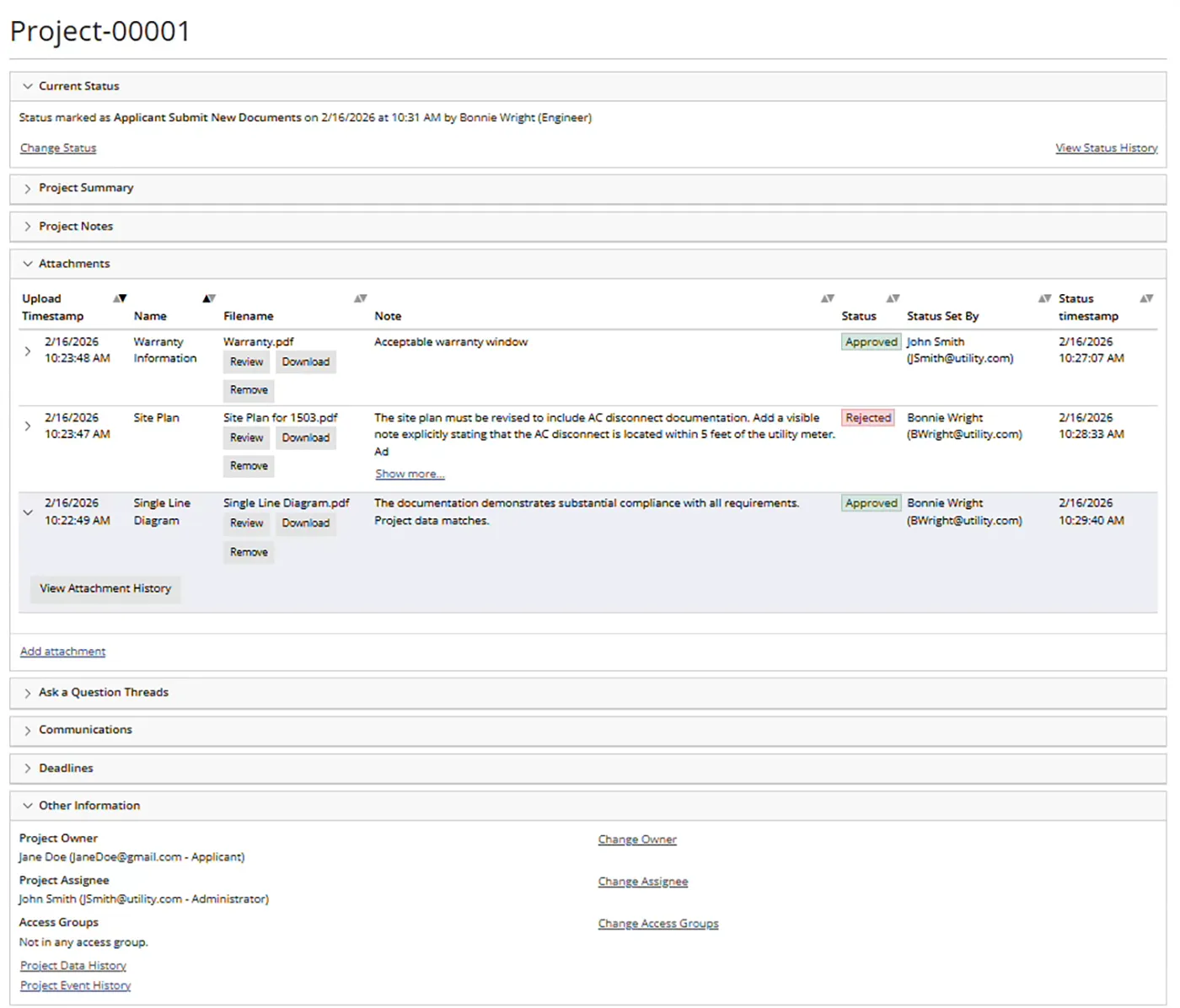The image size is (1180, 1008).
Task: View Project Event History
Action: [x=76, y=986]
